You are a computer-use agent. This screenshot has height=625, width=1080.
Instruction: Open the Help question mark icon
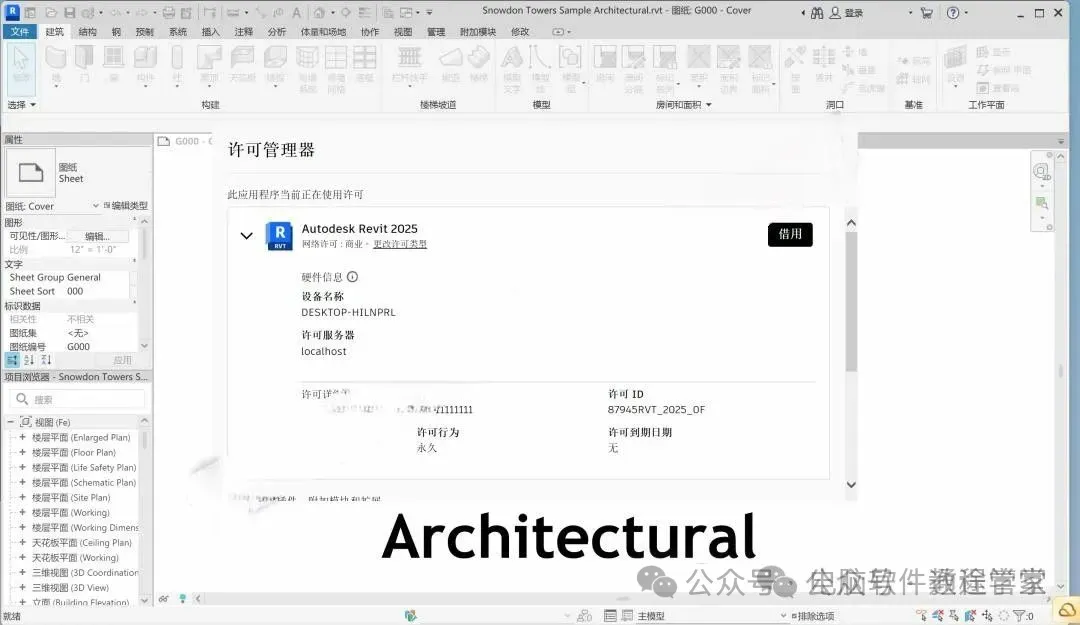[953, 12]
